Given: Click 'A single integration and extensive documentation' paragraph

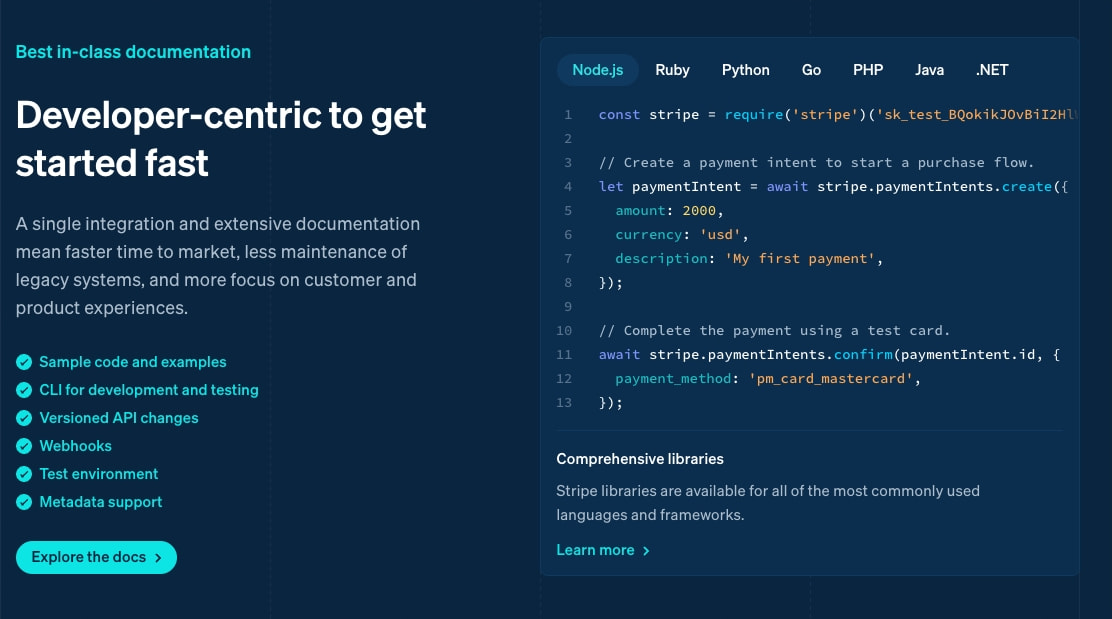Looking at the screenshot, I should 218,266.
